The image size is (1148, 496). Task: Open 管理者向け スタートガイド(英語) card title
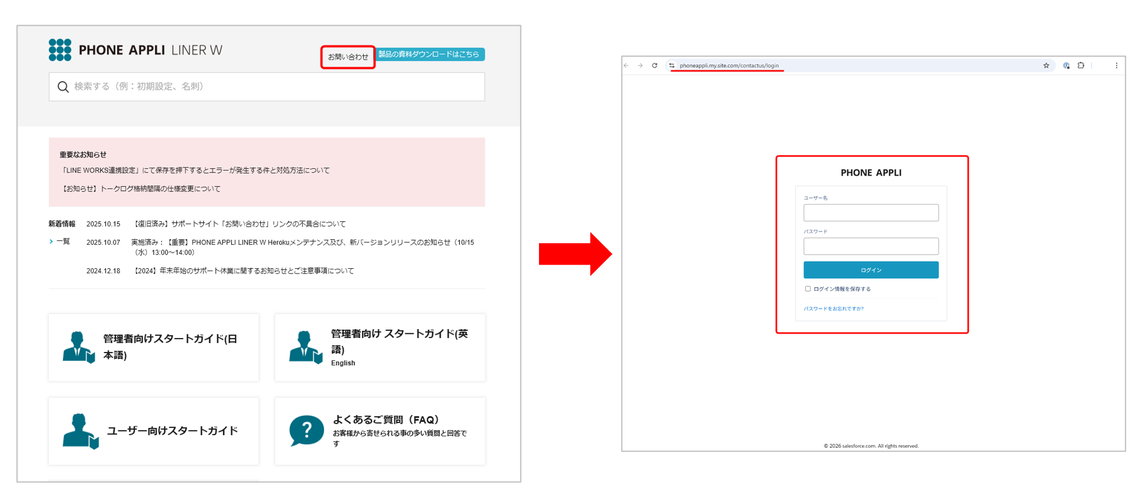pyautogui.click(x=400, y=339)
